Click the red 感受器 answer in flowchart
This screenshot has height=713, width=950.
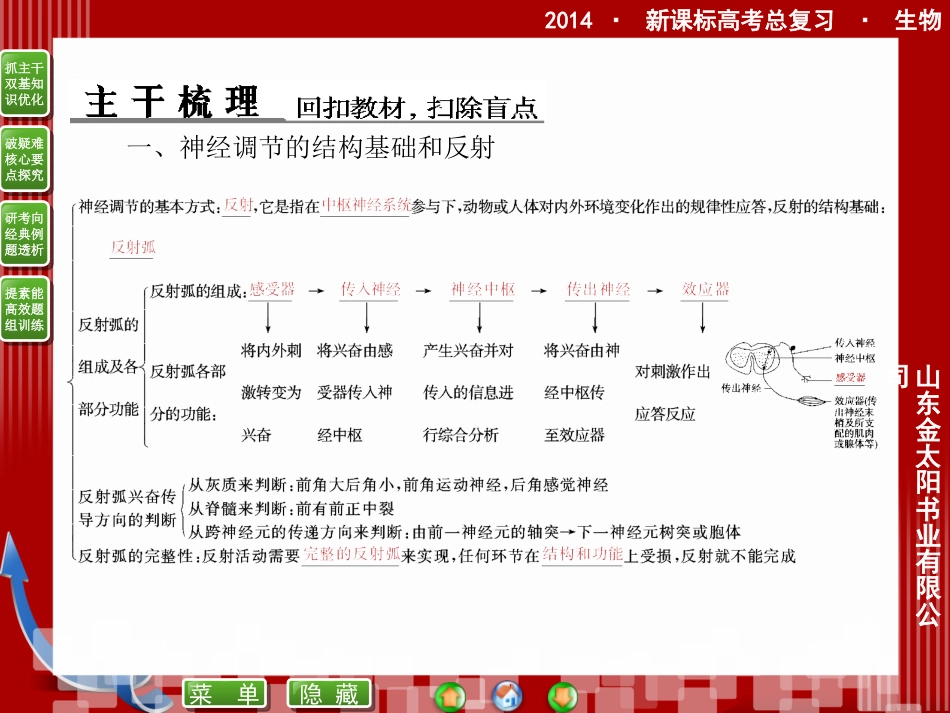click(x=272, y=290)
